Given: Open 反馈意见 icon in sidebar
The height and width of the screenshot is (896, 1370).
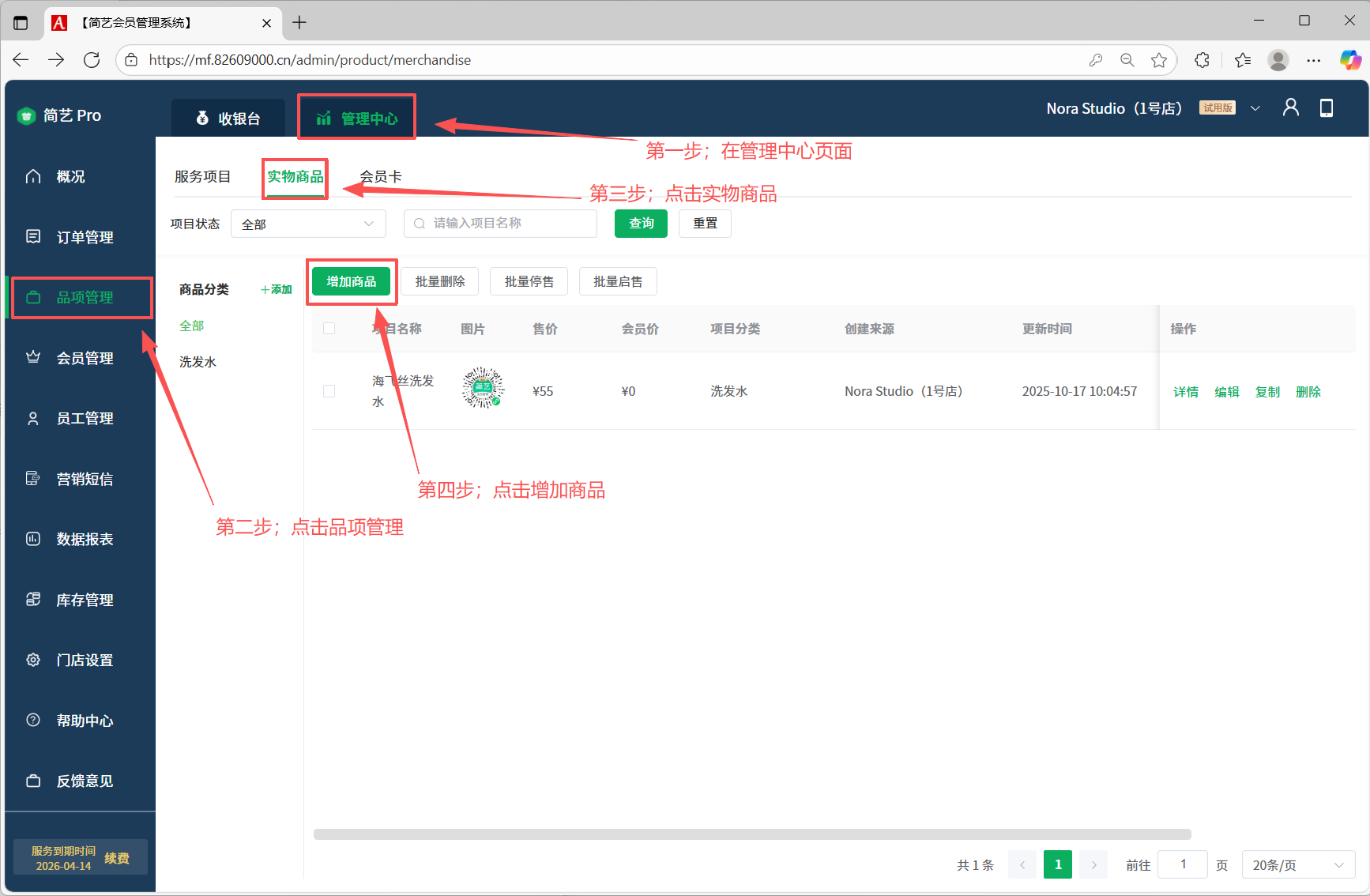Looking at the screenshot, I should click(33, 781).
